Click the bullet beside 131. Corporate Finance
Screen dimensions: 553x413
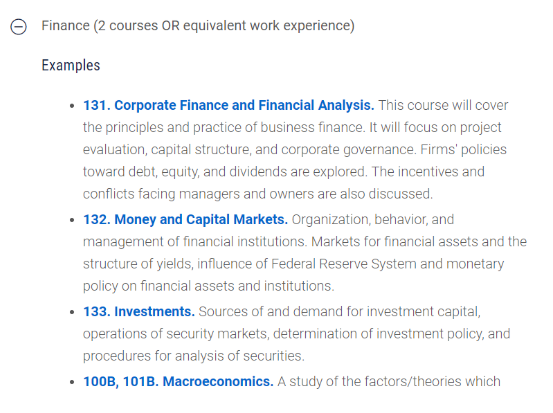72,106
